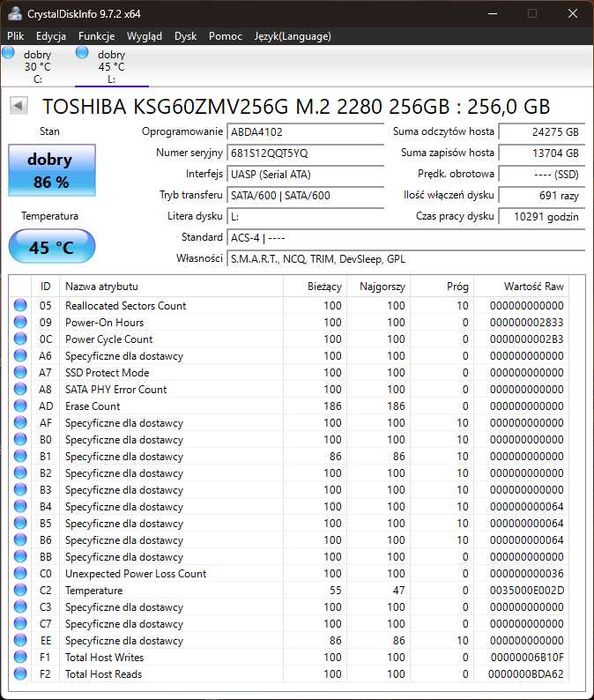Viewport: 594px width, 700px height.
Task: Click the drive letter field L:
Action: (x=305, y=217)
